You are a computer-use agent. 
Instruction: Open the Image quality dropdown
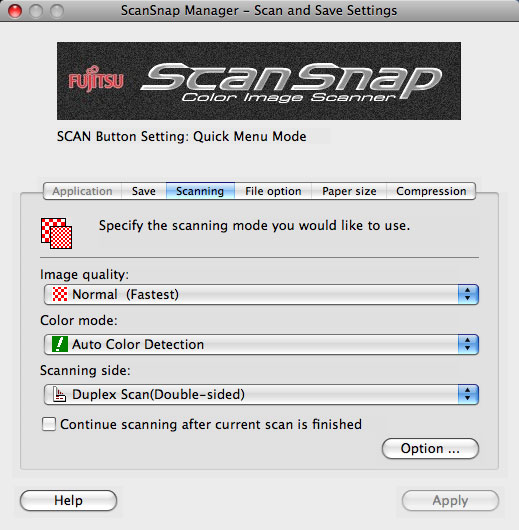[x=261, y=294]
